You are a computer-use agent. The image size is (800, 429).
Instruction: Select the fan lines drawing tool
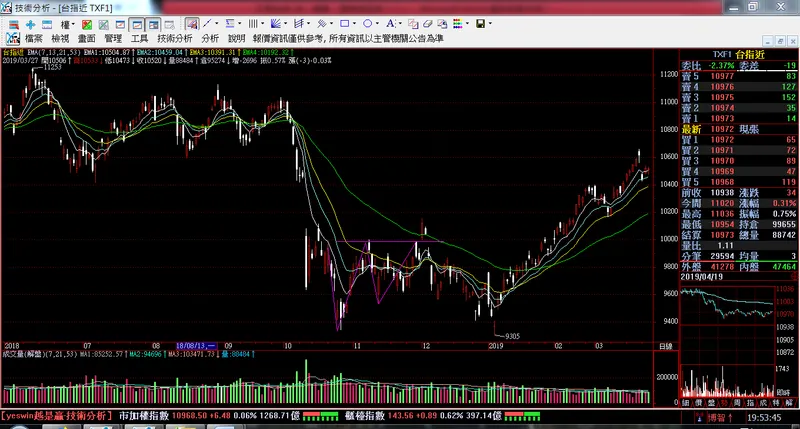(276, 23)
